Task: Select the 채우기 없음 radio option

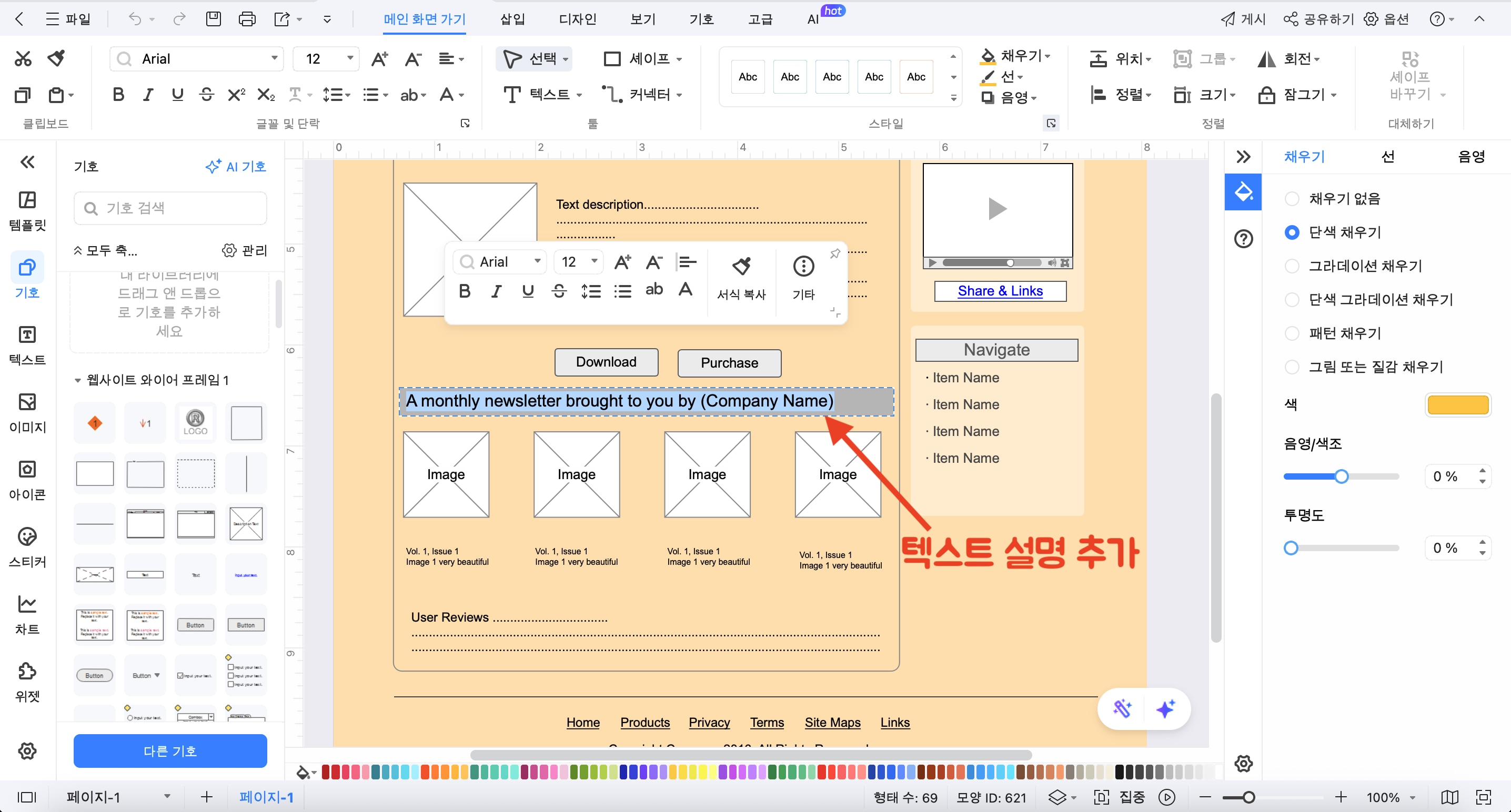Action: [1292, 199]
